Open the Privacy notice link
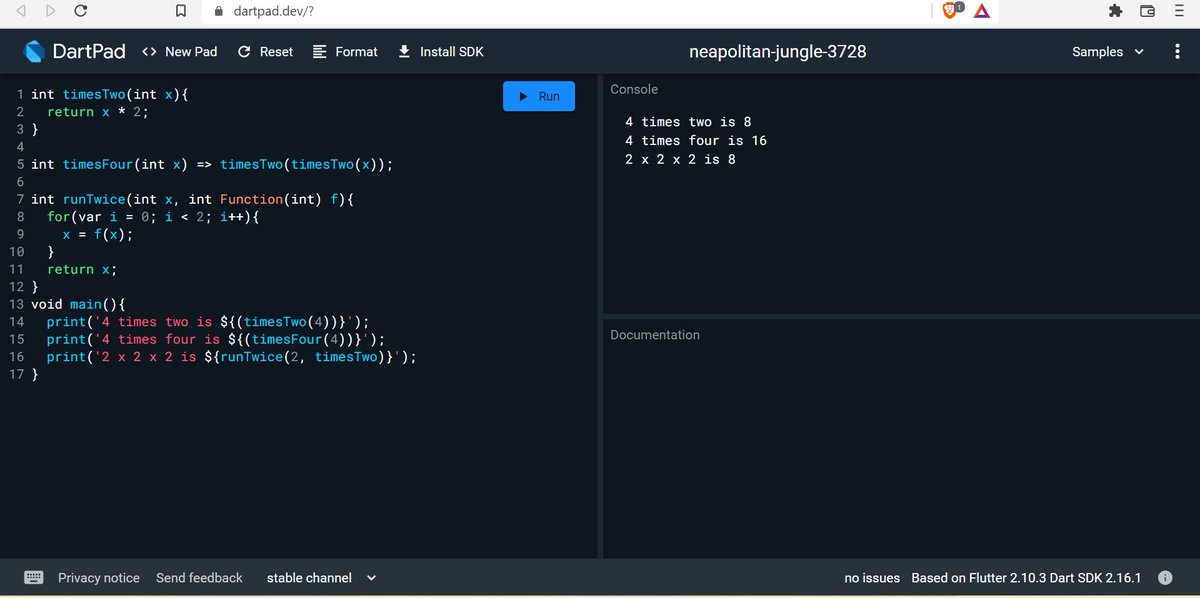This screenshot has height=598, width=1200. (99, 578)
